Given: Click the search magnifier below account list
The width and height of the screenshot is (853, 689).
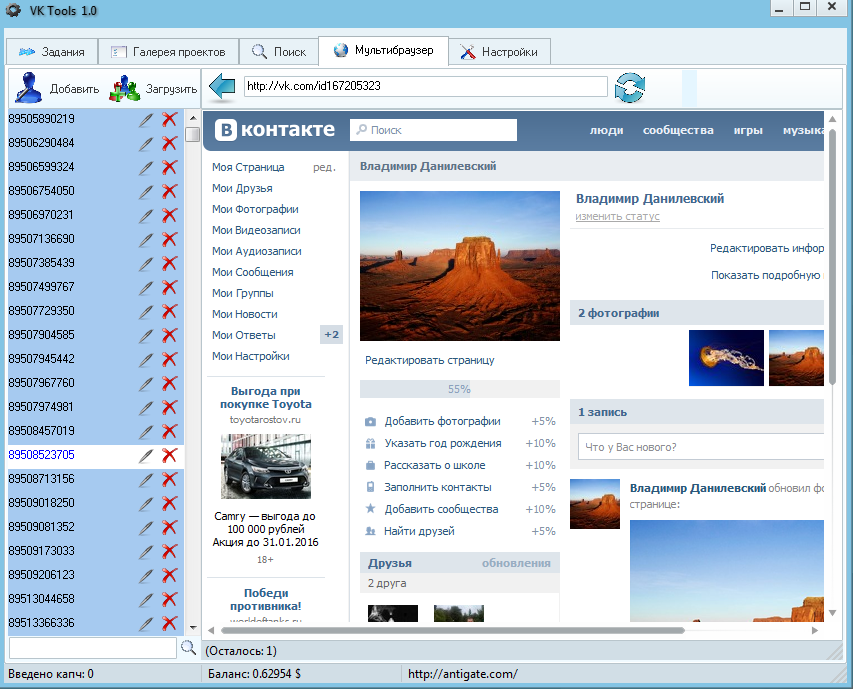Looking at the screenshot, I should coord(188,648).
